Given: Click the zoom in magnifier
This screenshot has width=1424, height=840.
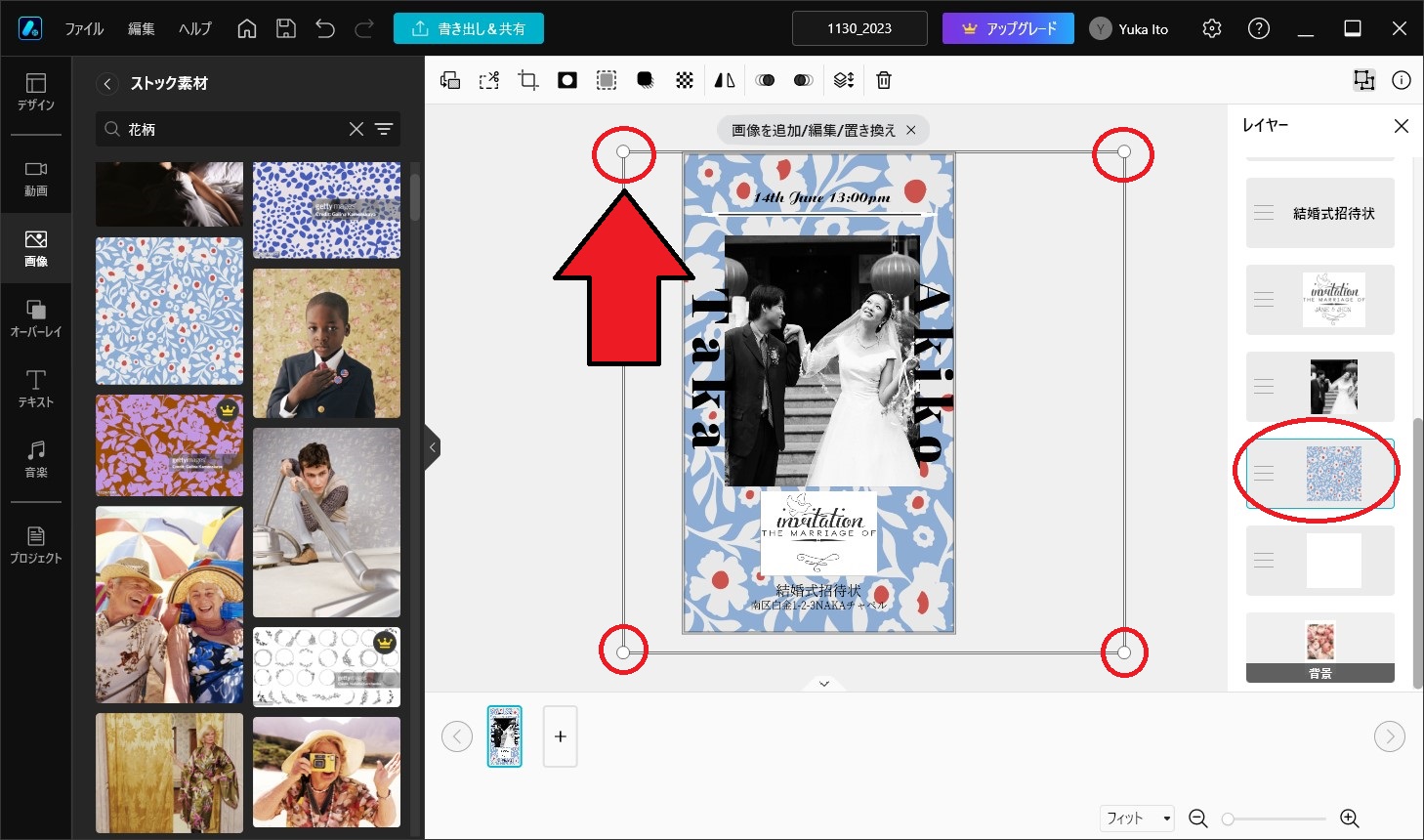Looking at the screenshot, I should 1350,819.
